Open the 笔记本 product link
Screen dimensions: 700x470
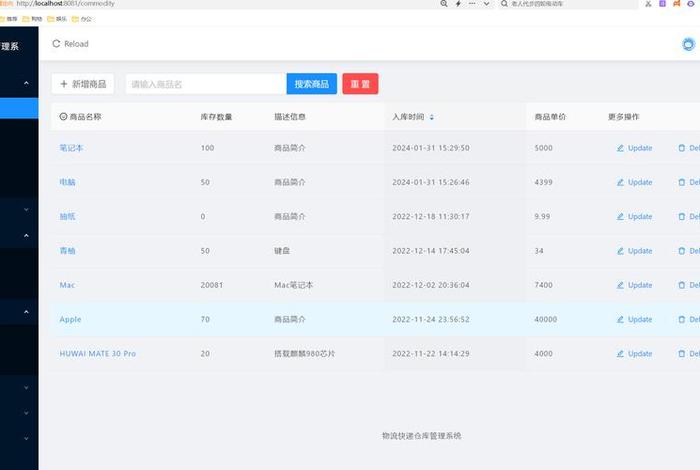click(x=71, y=148)
